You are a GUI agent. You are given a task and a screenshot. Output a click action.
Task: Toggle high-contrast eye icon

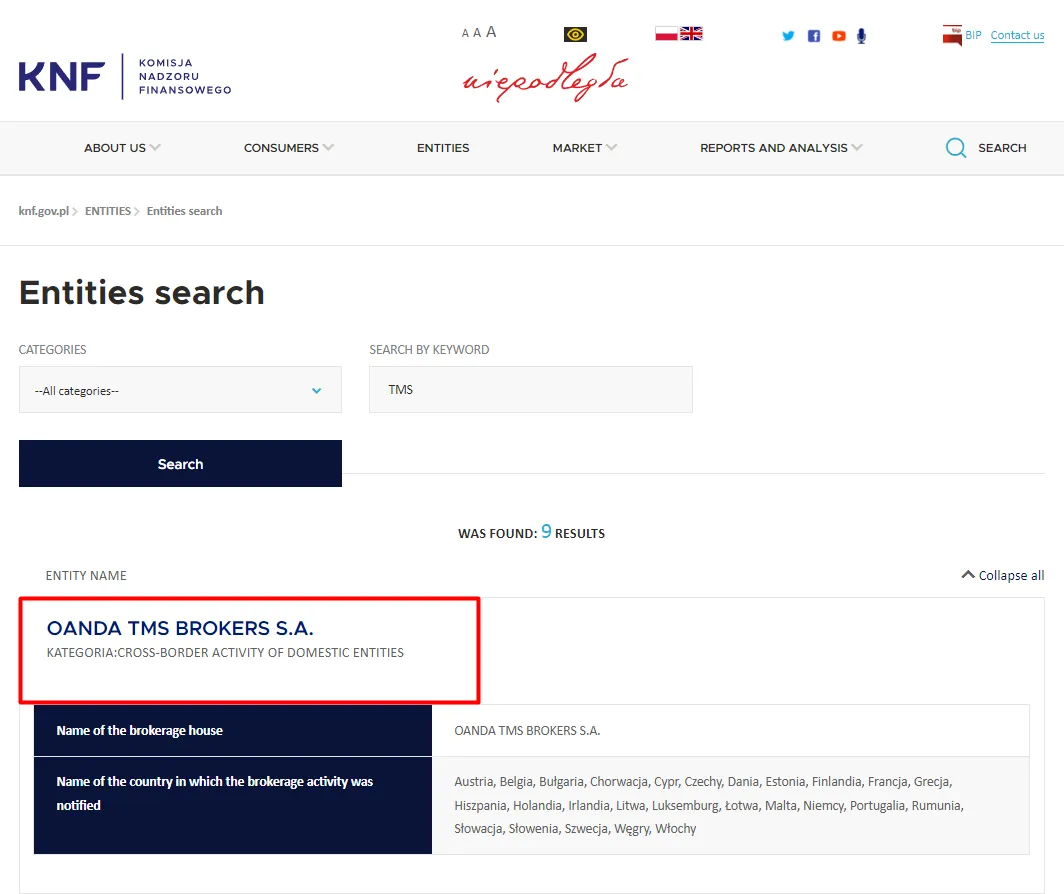point(575,34)
